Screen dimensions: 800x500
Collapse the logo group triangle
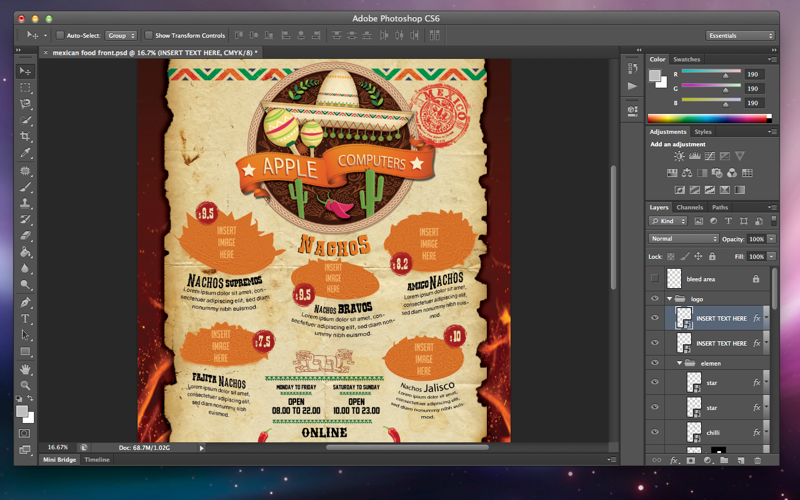pyautogui.click(x=669, y=298)
